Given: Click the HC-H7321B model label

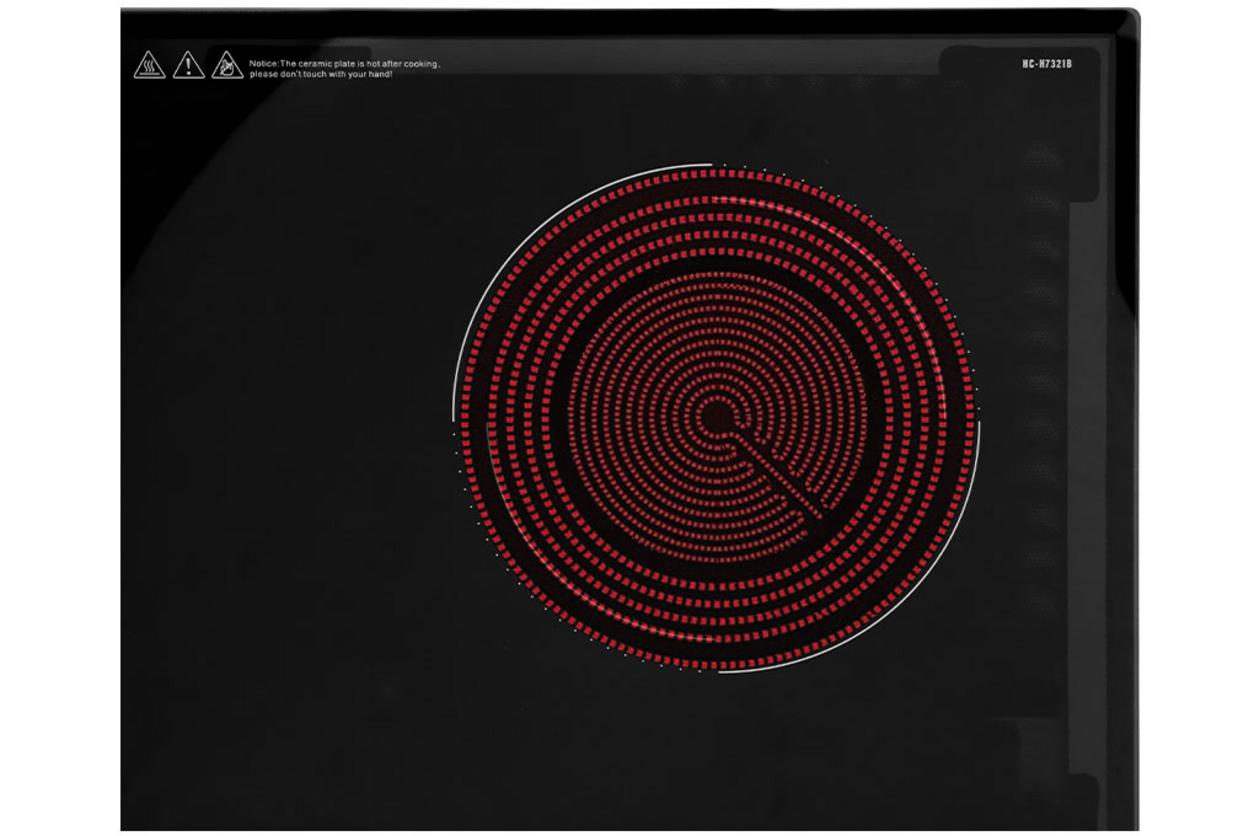Looking at the screenshot, I should tap(1047, 64).
